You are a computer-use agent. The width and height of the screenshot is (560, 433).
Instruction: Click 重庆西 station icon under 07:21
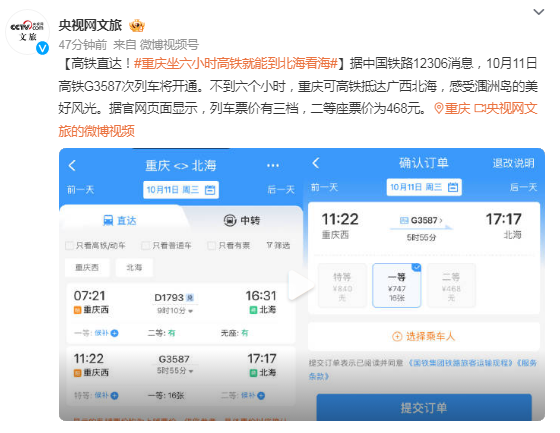(77, 310)
